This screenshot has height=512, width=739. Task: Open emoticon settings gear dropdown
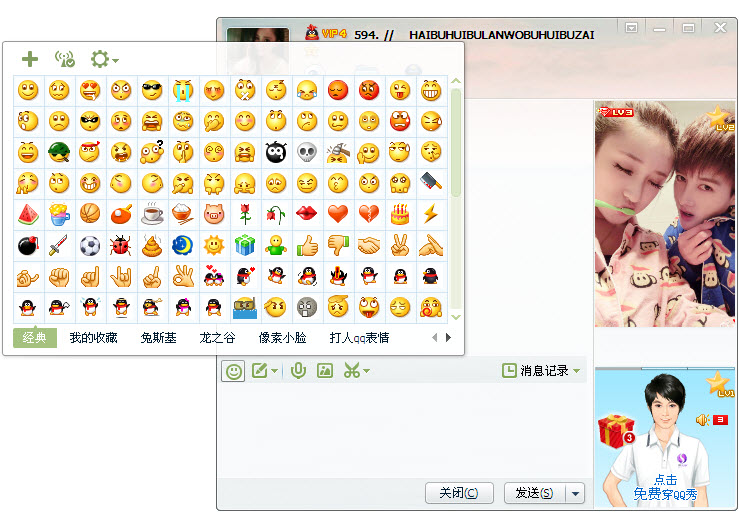[104, 59]
